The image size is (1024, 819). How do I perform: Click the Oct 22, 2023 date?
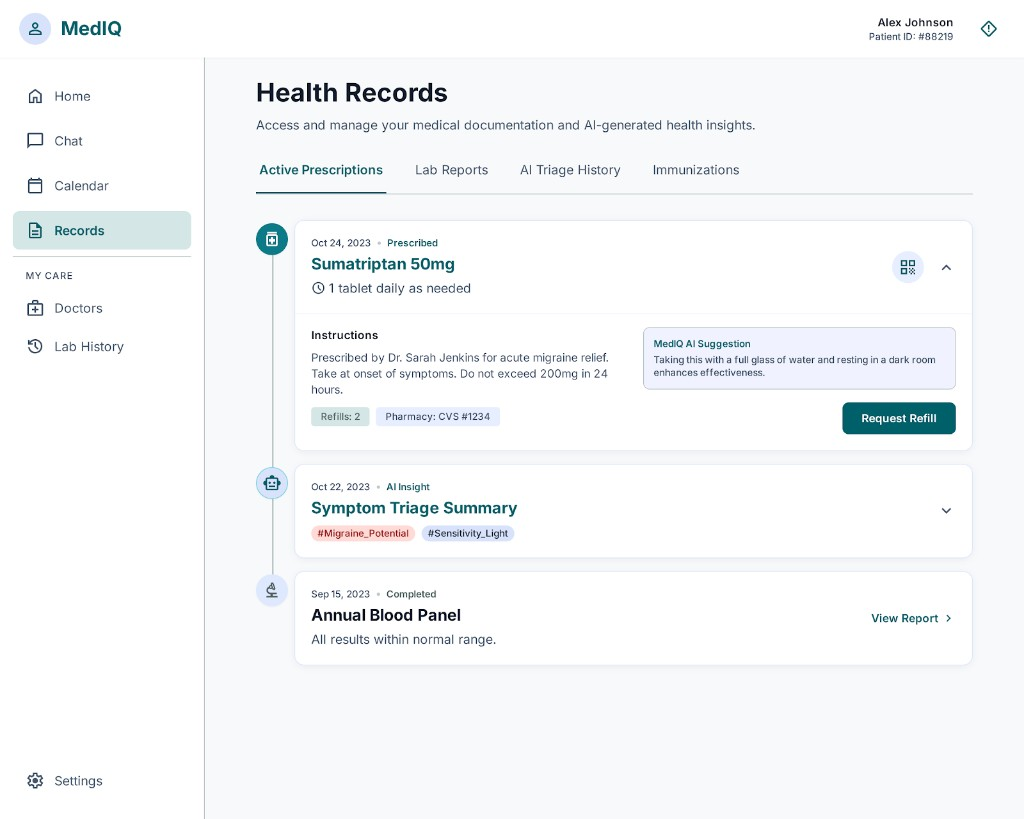coord(340,487)
